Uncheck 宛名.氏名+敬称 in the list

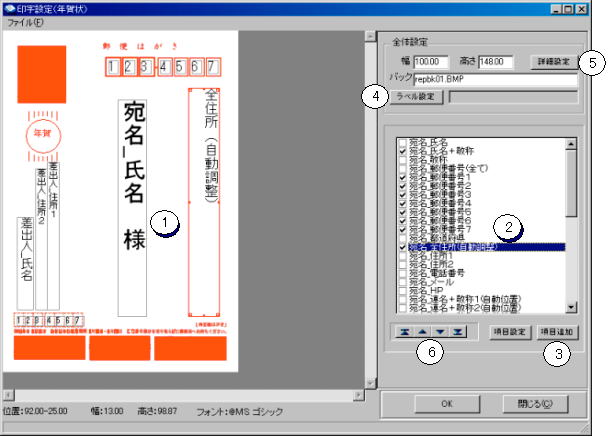(x=402, y=152)
